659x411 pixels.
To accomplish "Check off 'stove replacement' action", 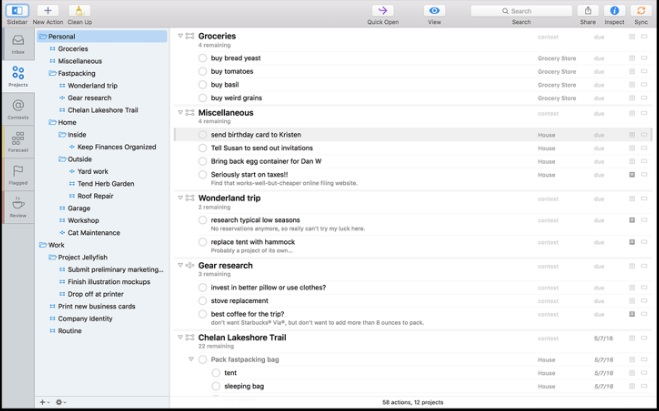I will click(203, 300).
